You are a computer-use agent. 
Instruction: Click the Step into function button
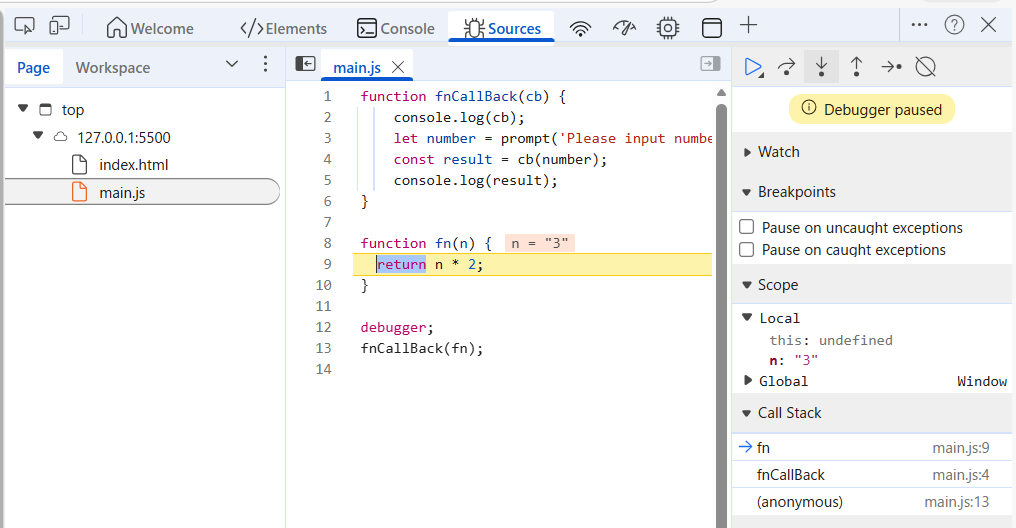pos(821,67)
